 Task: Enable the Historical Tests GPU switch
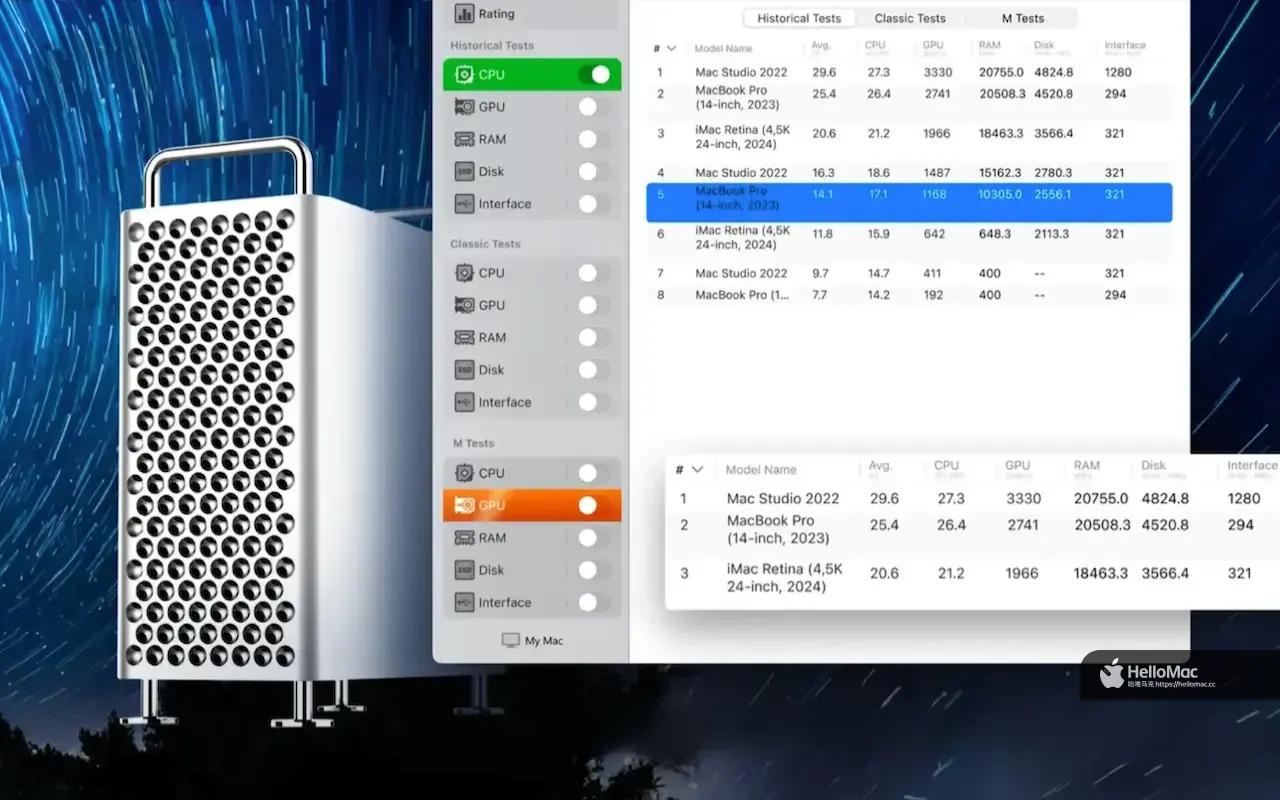594,107
